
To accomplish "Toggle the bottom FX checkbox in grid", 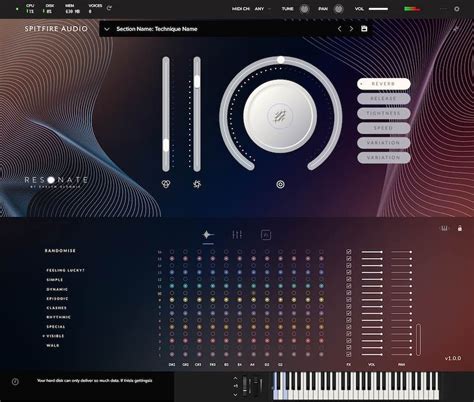I will click(349, 354).
